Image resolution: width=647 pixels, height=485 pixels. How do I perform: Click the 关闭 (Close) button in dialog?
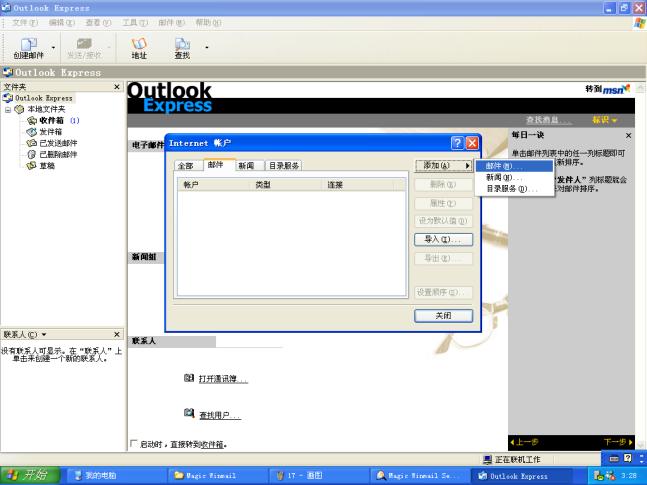[442, 315]
